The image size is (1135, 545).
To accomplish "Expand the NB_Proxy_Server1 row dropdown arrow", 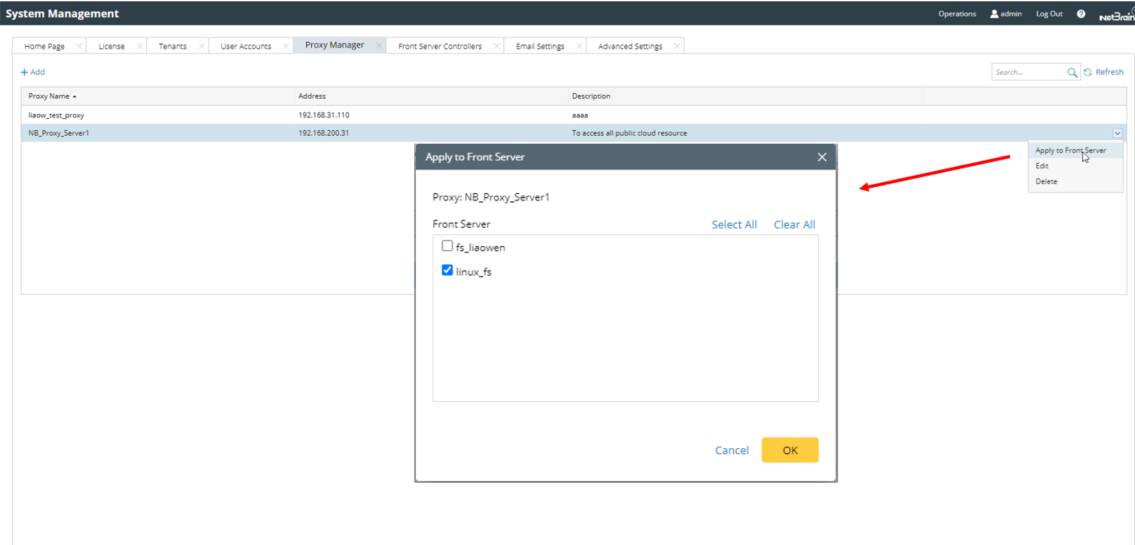I will [1117, 133].
